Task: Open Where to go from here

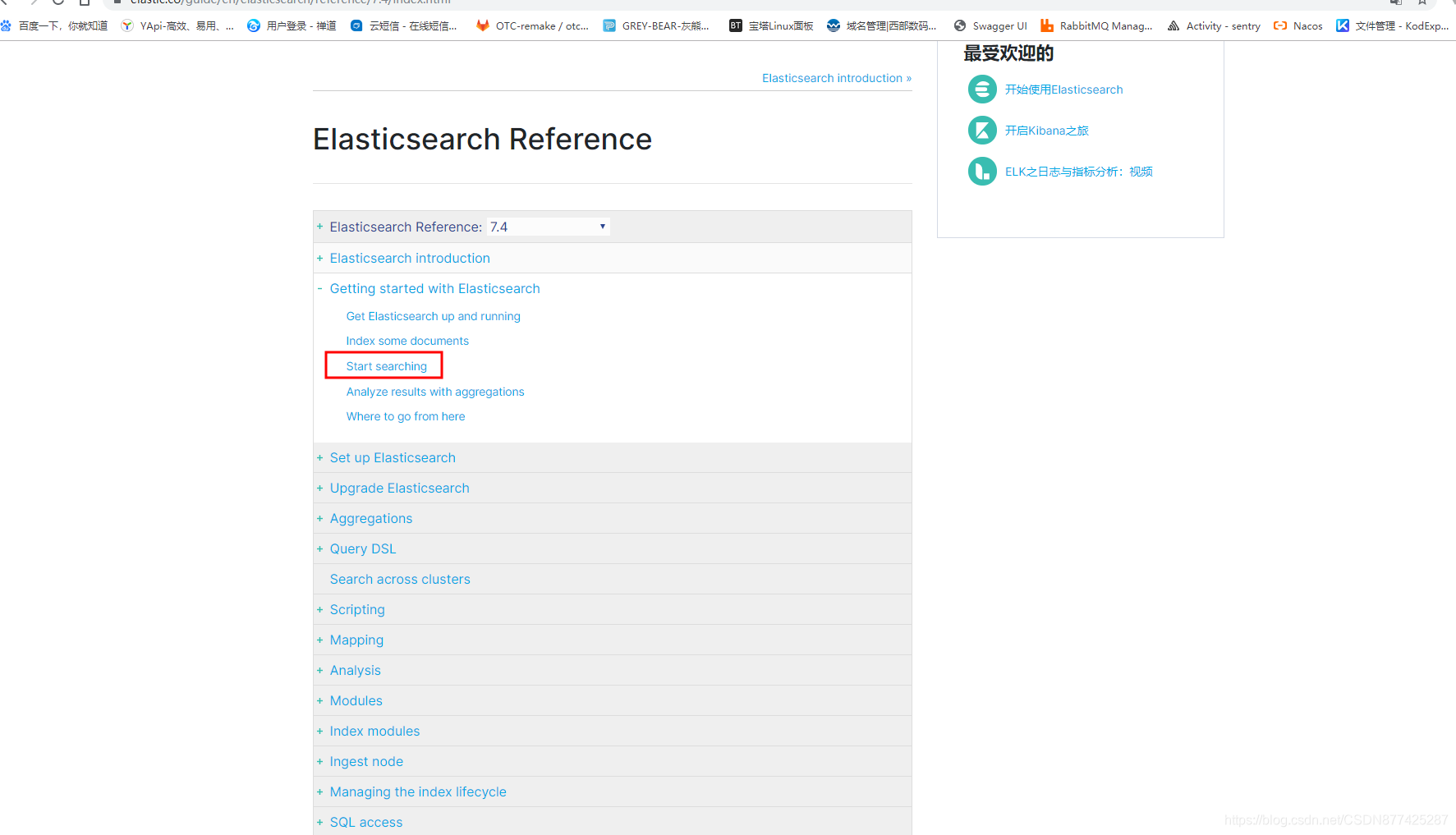Action: [x=406, y=416]
